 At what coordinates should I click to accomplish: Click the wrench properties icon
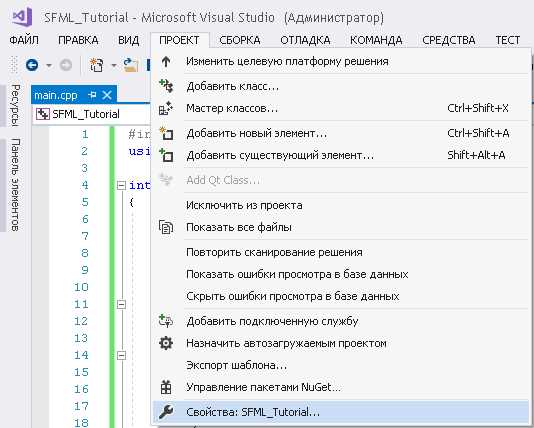(166, 412)
